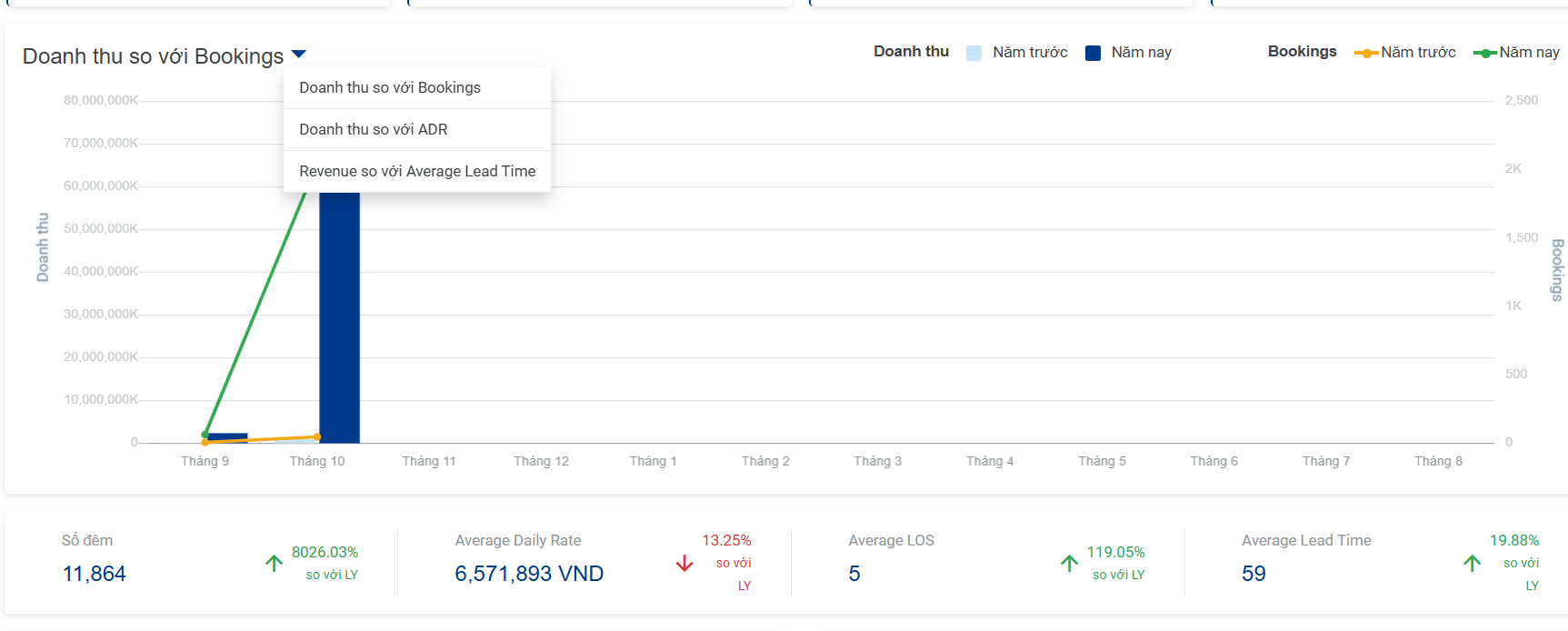Click the green Bookings Năm nay line marker
1568x631 pixels.
coord(1485,53)
